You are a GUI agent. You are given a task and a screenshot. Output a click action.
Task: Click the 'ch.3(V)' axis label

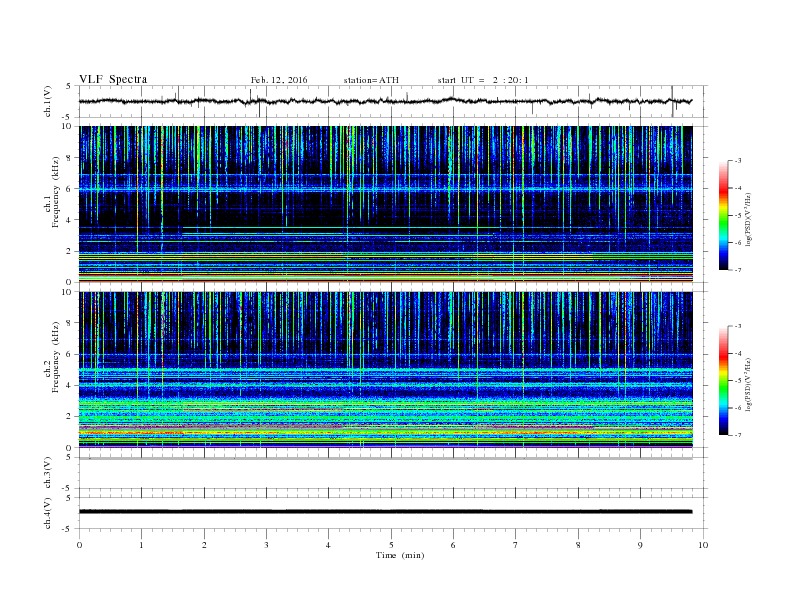point(47,473)
